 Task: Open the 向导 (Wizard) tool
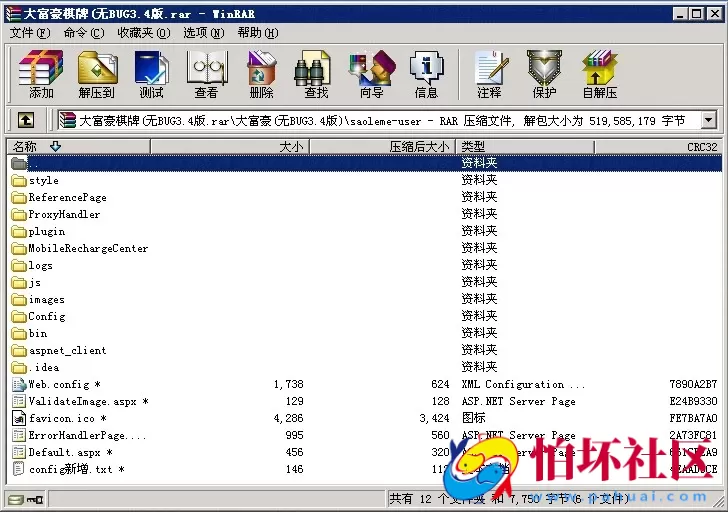[x=371, y=74]
